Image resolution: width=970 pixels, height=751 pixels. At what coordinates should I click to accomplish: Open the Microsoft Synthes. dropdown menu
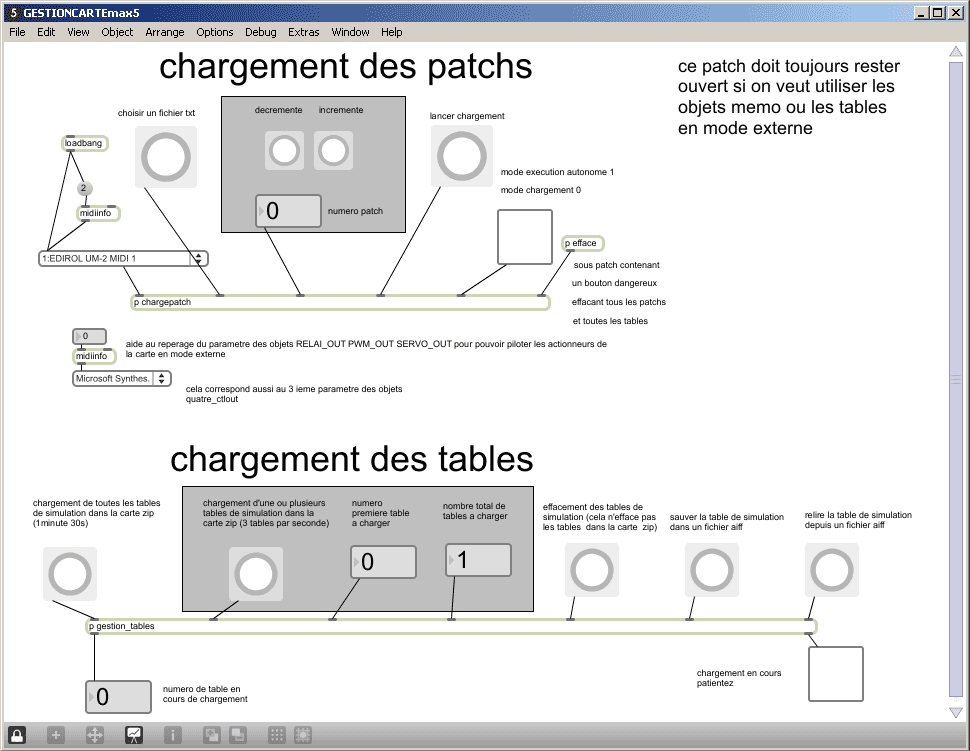click(x=122, y=379)
